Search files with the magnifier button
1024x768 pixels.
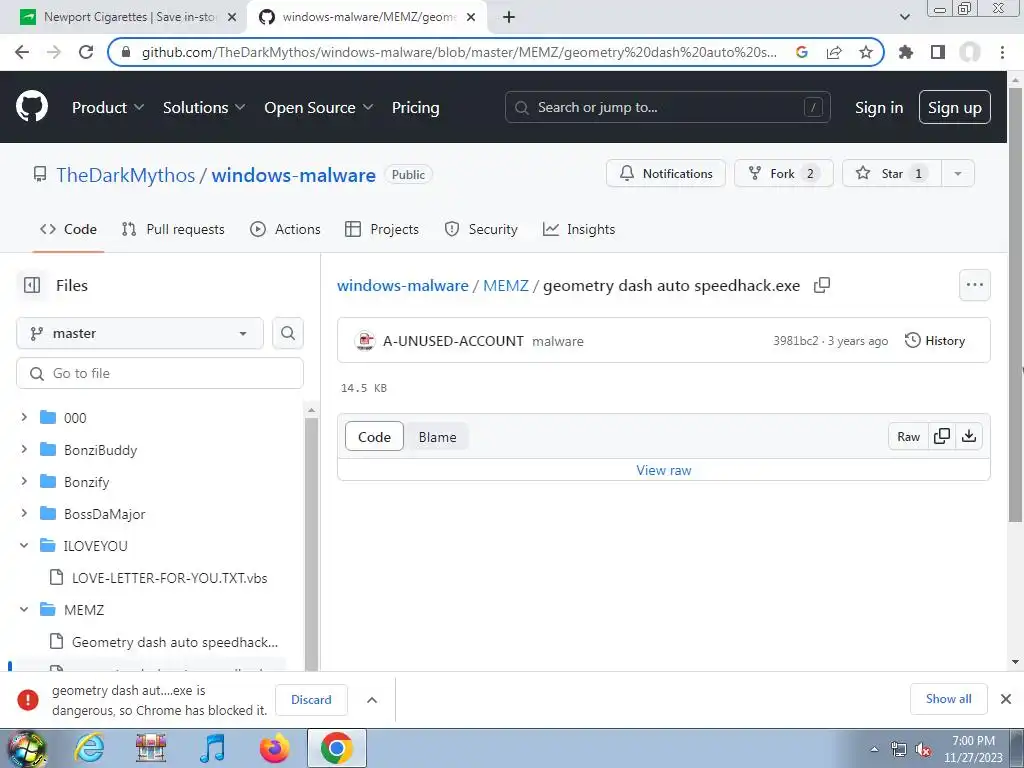(x=288, y=333)
